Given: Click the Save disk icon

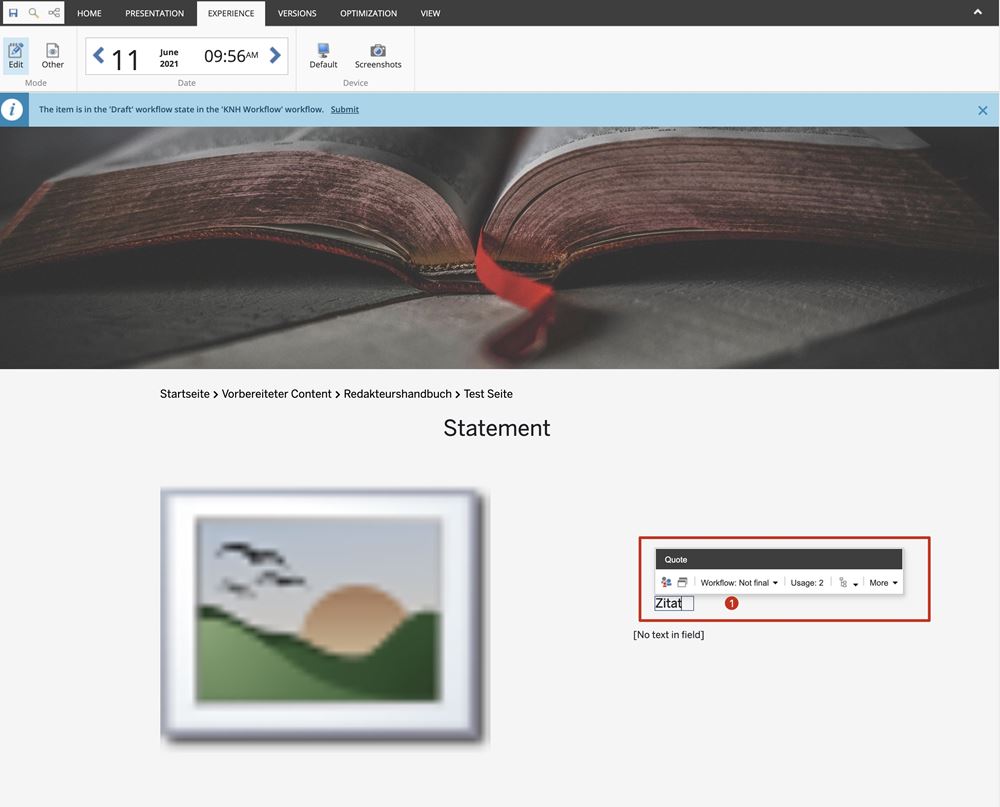Looking at the screenshot, I should point(13,13).
